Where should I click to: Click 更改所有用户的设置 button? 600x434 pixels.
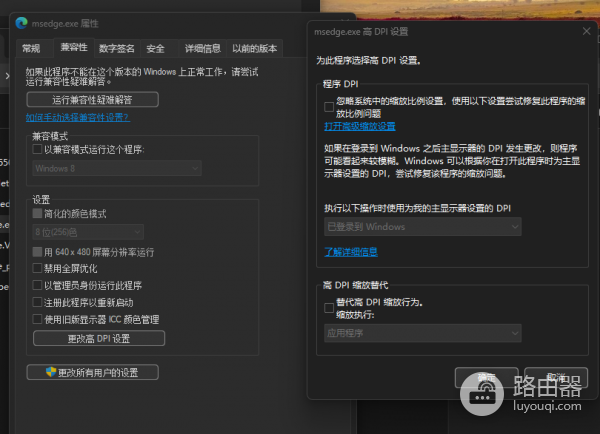pos(92,372)
